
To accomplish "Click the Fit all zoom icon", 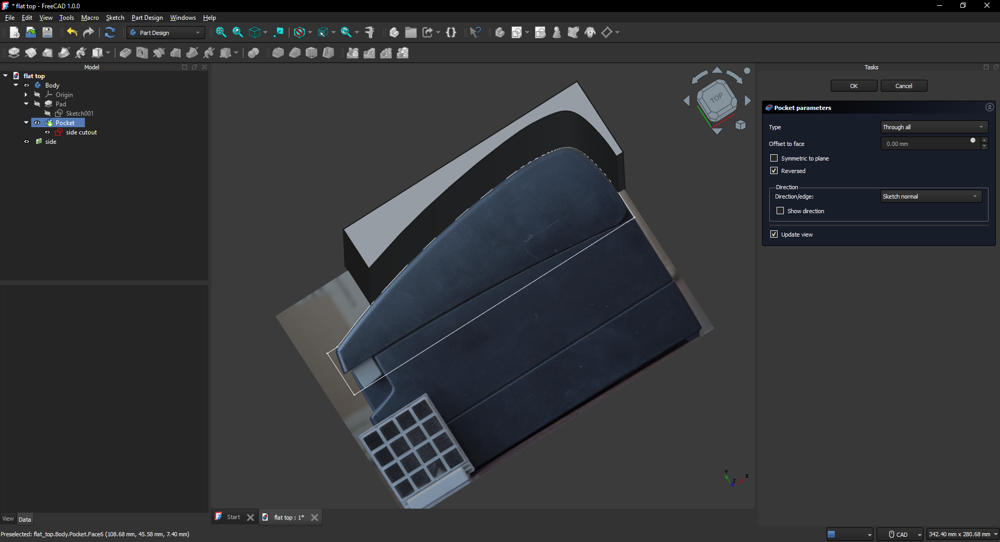I will [221, 33].
